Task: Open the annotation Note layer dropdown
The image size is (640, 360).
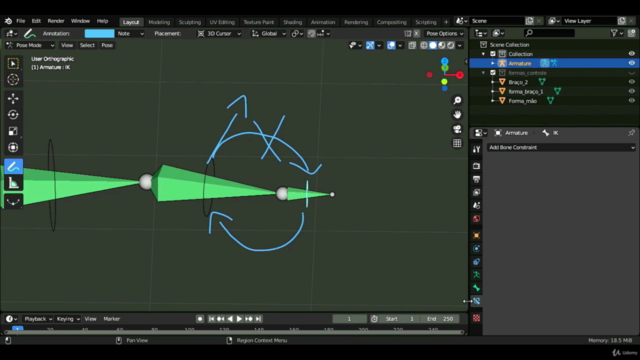Action: [131, 33]
